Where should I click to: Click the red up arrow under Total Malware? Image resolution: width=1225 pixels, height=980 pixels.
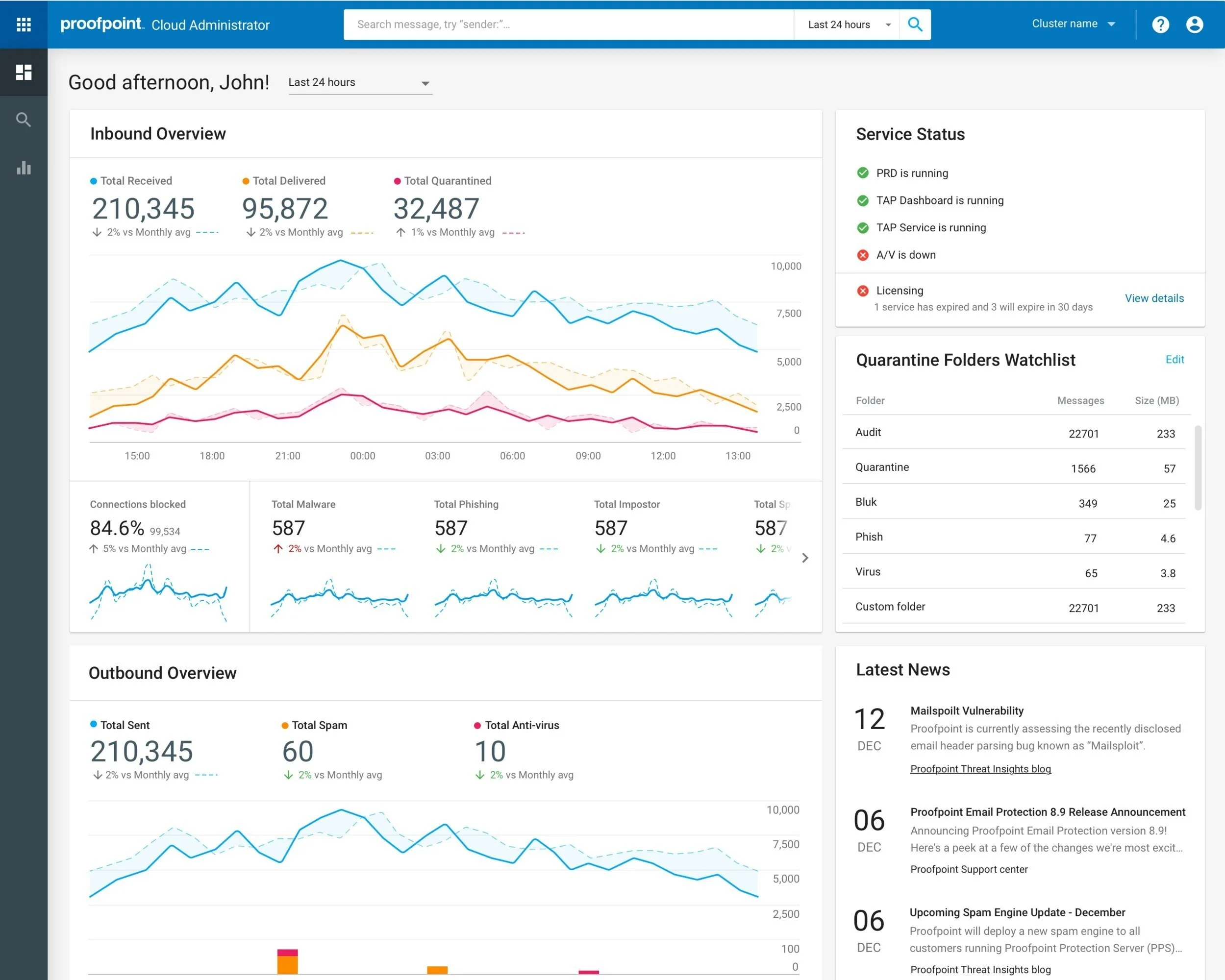pos(278,549)
